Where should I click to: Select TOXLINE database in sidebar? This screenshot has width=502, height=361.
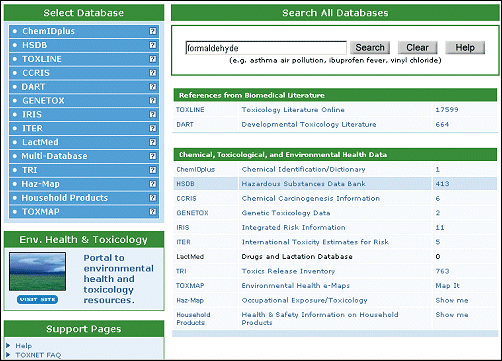pos(42,59)
